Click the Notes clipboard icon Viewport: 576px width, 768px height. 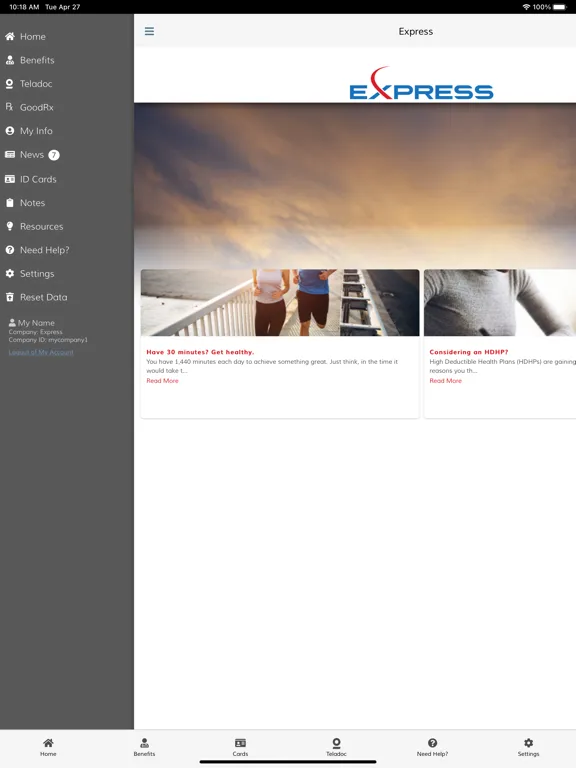point(10,202)
